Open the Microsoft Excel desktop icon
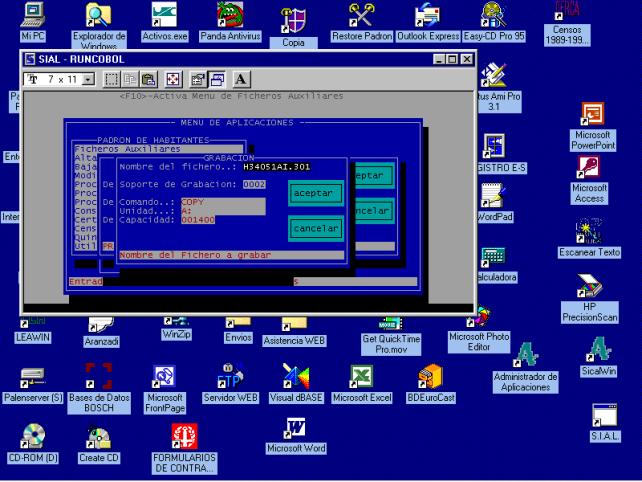The image size is (642, 482). [x=362, y=384]
